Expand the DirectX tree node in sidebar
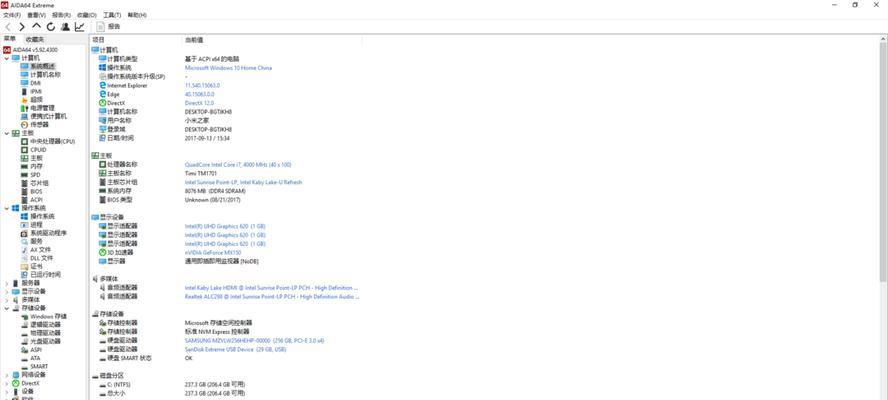Image resolution: width=888 pixels, height=400 pixels. click(x=6, y=383)
